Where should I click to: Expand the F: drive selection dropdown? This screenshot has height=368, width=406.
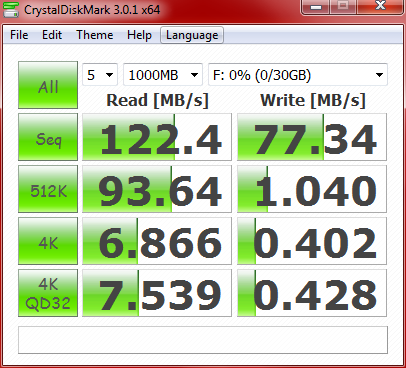click(298, 75)
